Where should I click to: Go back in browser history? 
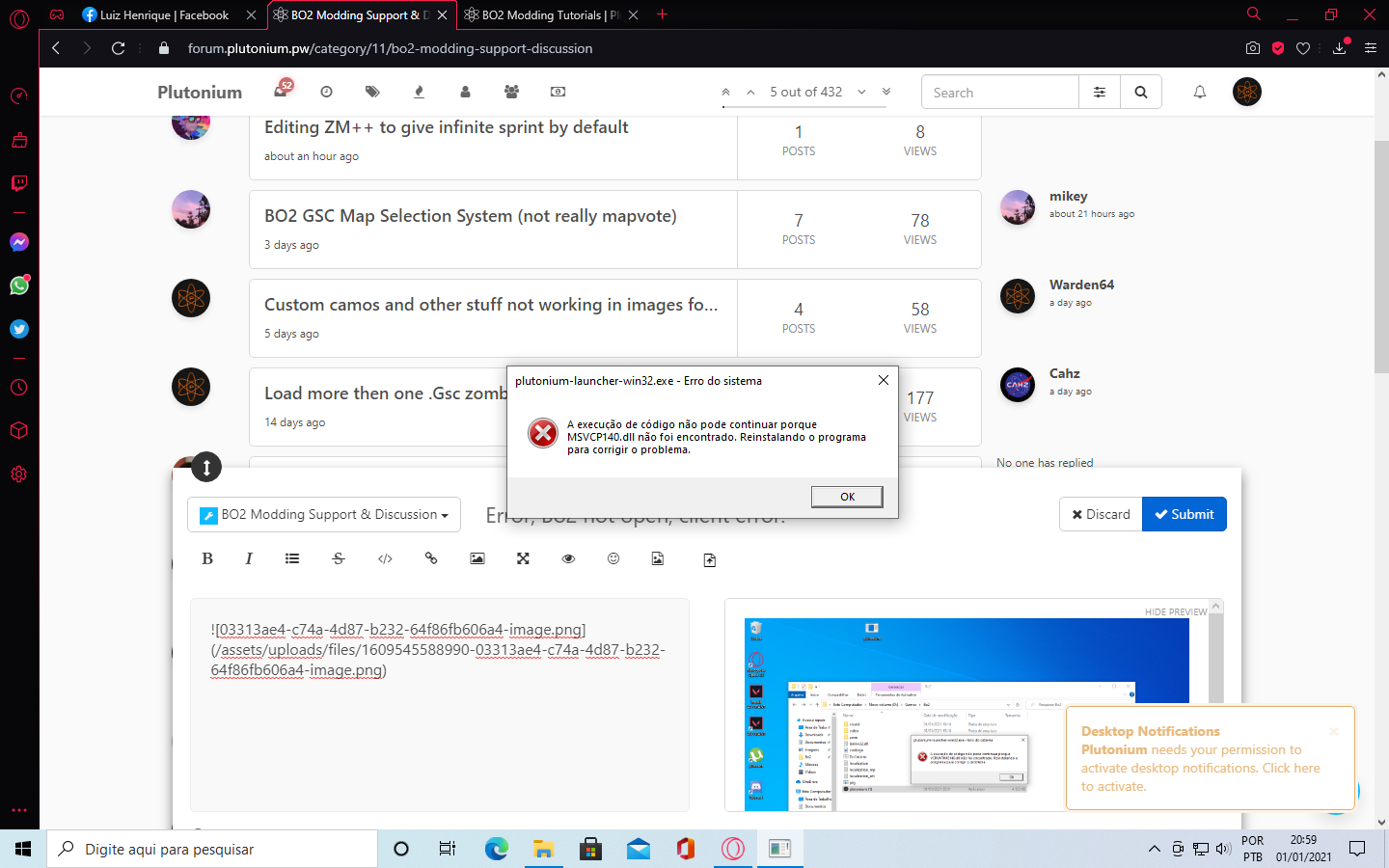click(56, 48)
